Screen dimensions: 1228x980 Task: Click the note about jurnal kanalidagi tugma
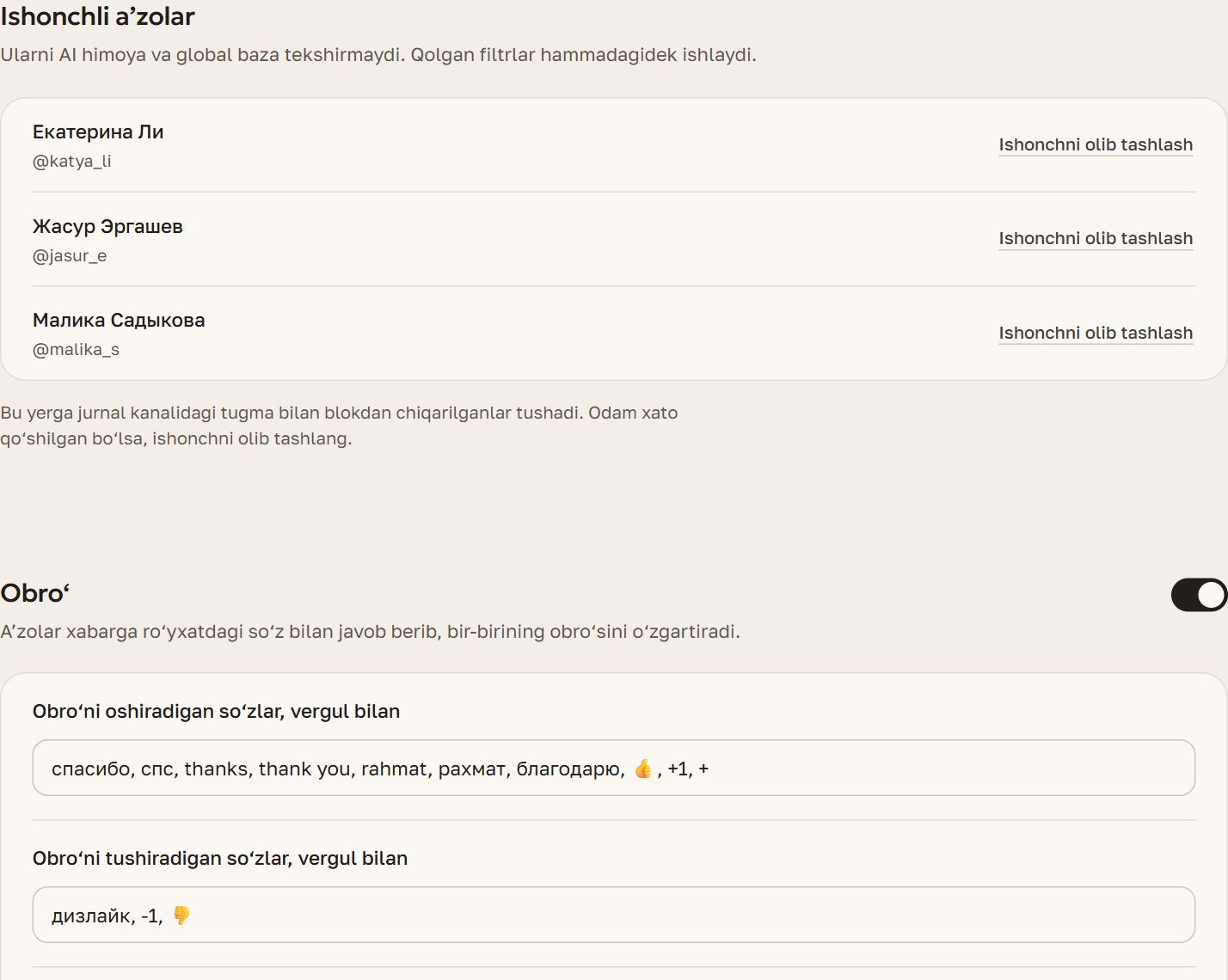coord(339,426)
